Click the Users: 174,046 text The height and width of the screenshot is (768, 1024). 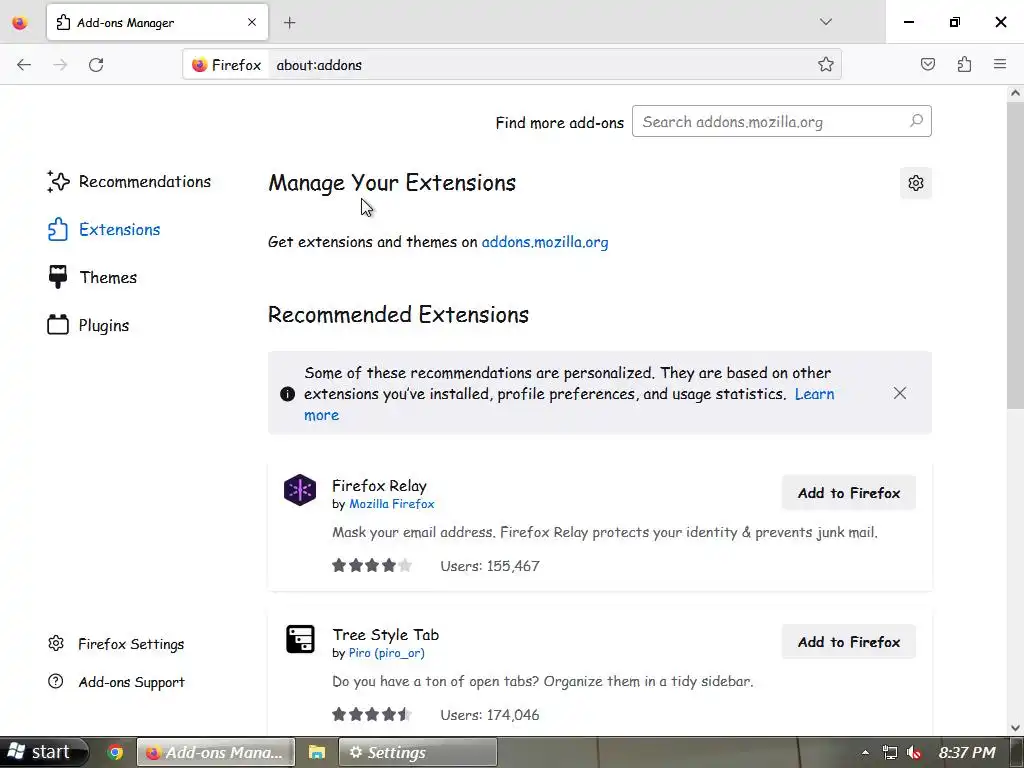pyautogui.click(x=490, y=715)
